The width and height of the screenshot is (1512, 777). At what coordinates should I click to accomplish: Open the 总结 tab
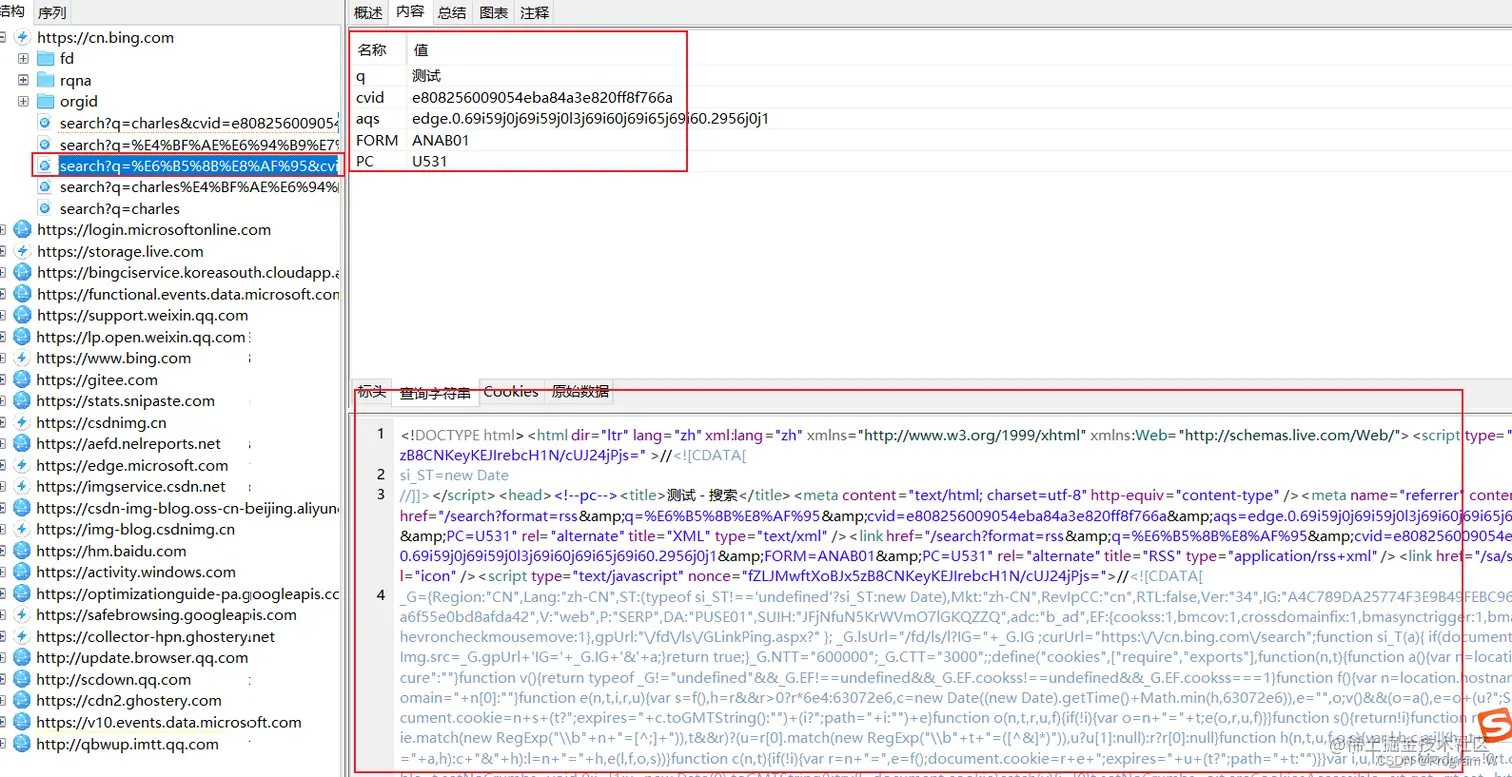tap(452, 12)
